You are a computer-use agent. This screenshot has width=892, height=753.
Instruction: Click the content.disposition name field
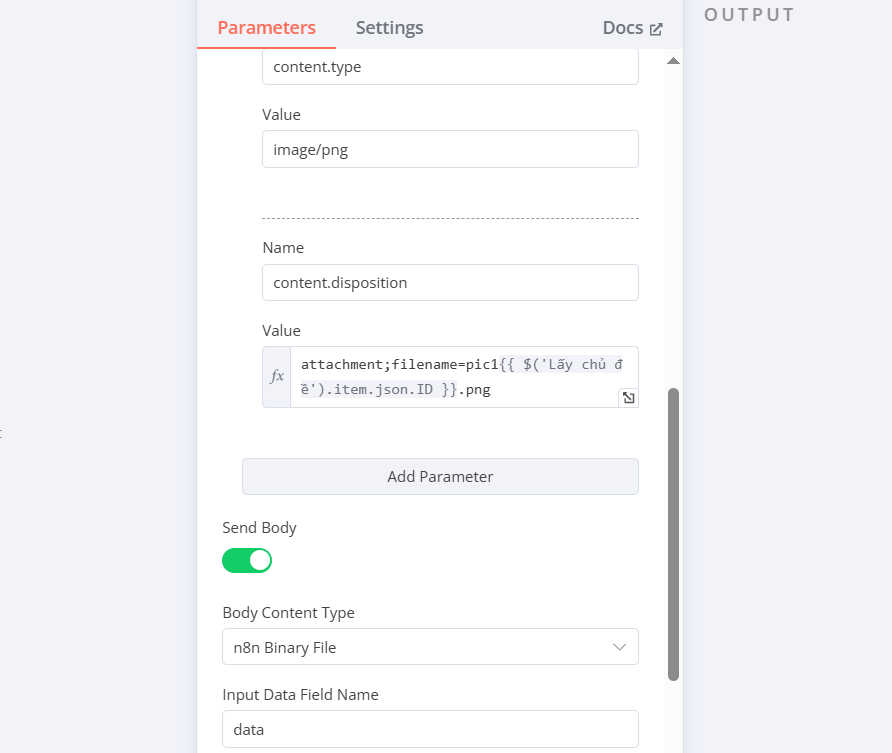click(450, 283)
